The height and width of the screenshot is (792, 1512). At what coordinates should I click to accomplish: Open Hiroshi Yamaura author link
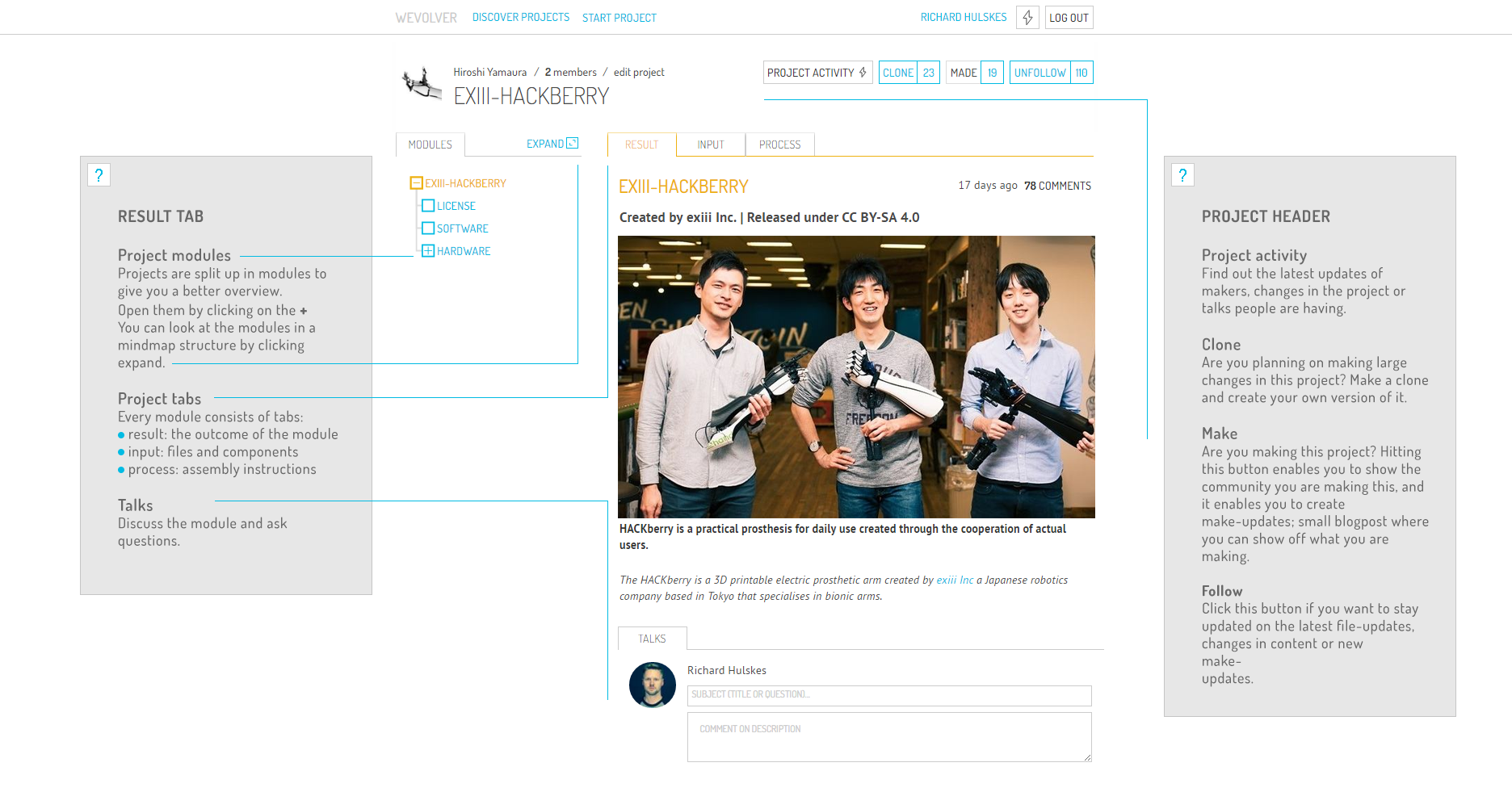click(490, 72)
